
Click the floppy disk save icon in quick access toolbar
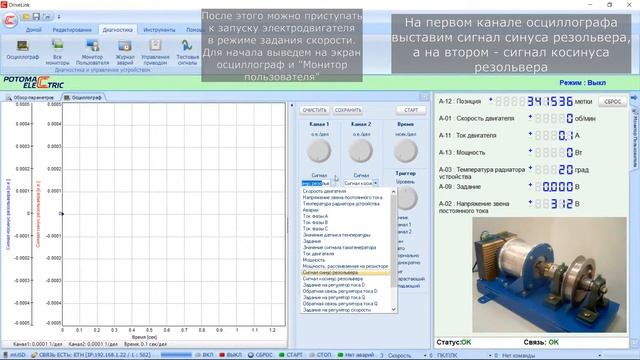click(36, 16)
